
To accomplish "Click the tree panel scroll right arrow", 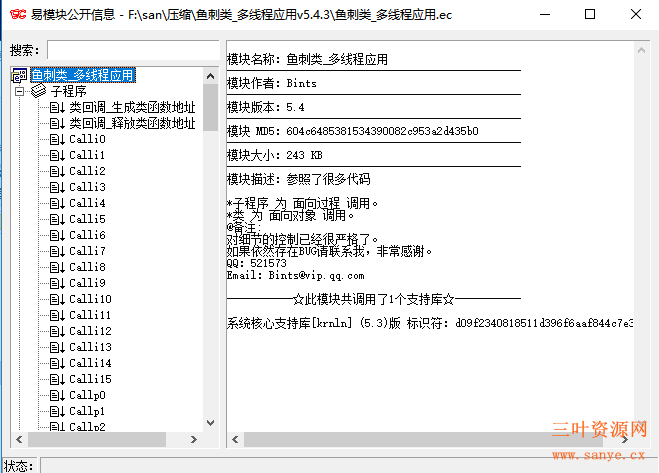I will 194,439.
